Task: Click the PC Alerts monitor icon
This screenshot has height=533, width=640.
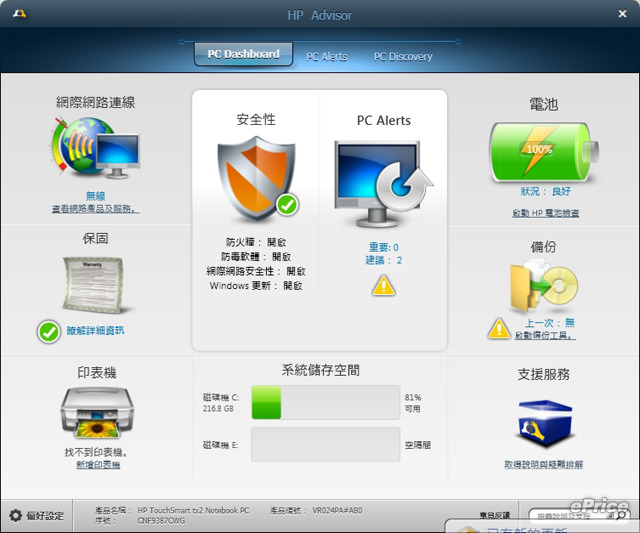Action: [x=383, y=184]
